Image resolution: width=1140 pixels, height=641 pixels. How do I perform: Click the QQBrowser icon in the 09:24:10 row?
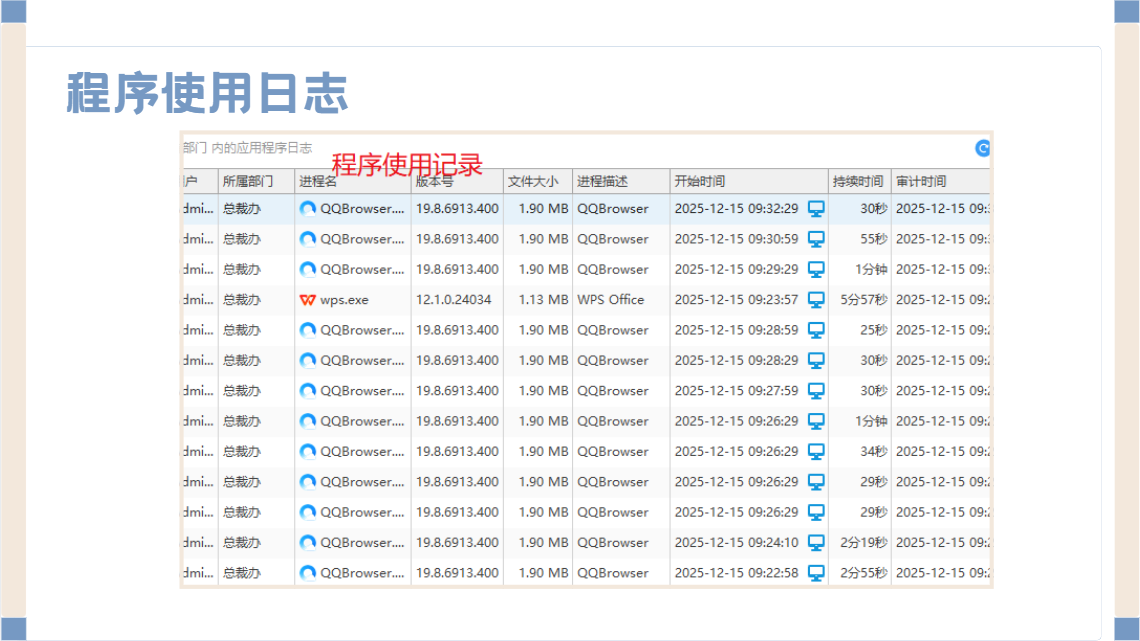click(x=308, y=543)
